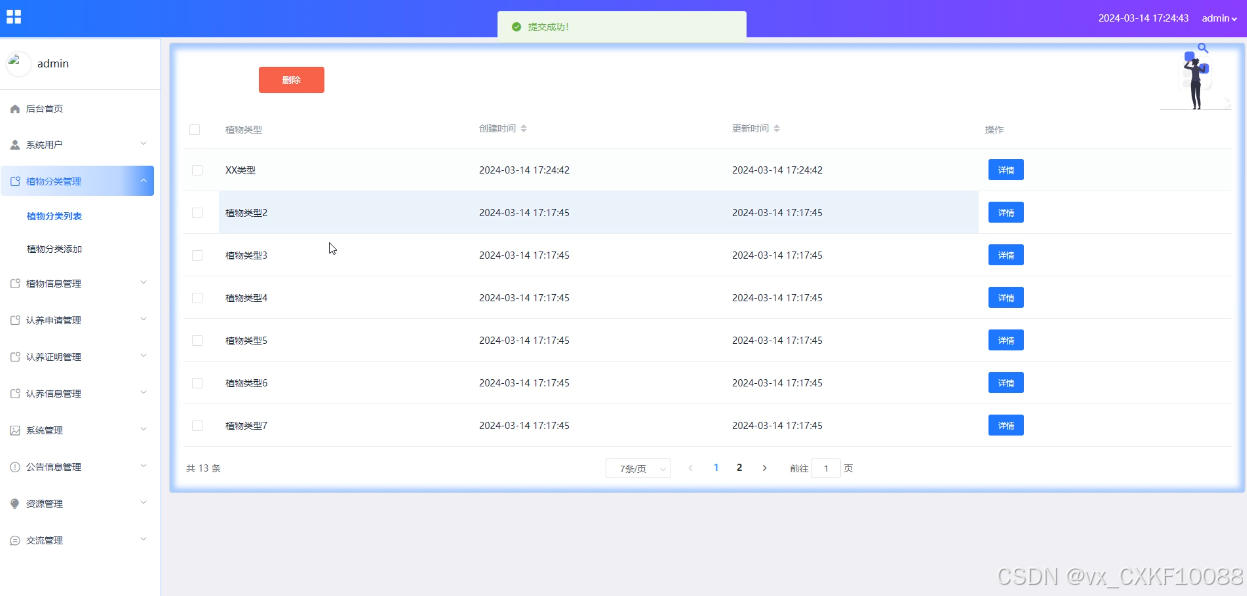The image size is (1247, 596).
Task: Click the icon beside 认养证明管理
Action: tap(15, 357)
